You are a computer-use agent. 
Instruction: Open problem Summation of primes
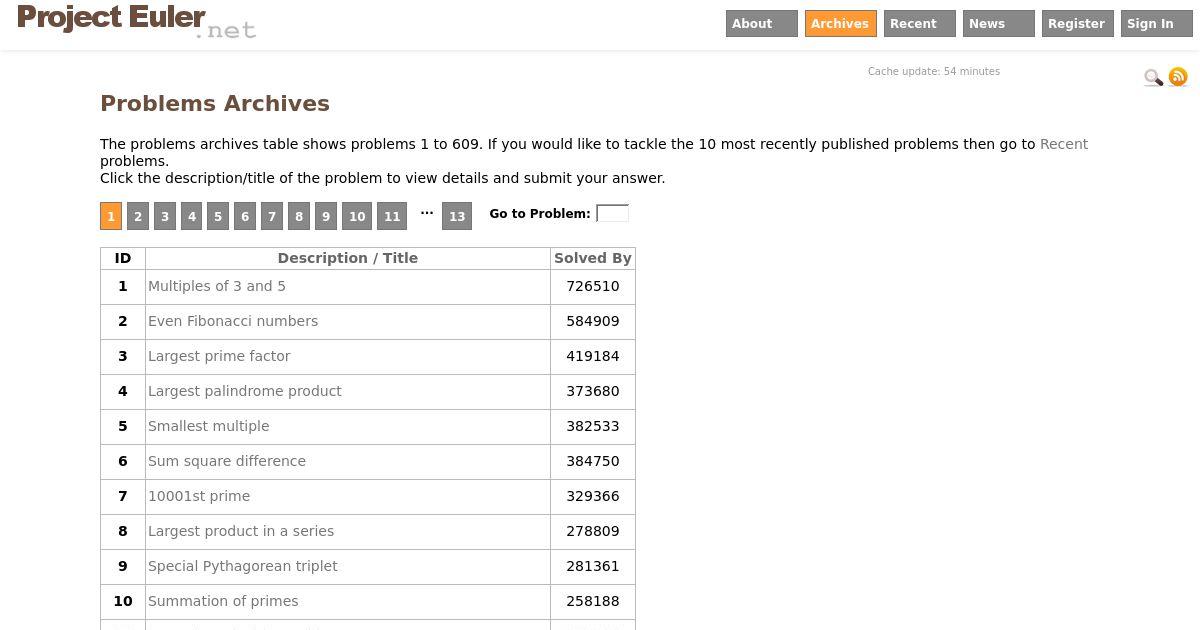(x=223, y=601)
